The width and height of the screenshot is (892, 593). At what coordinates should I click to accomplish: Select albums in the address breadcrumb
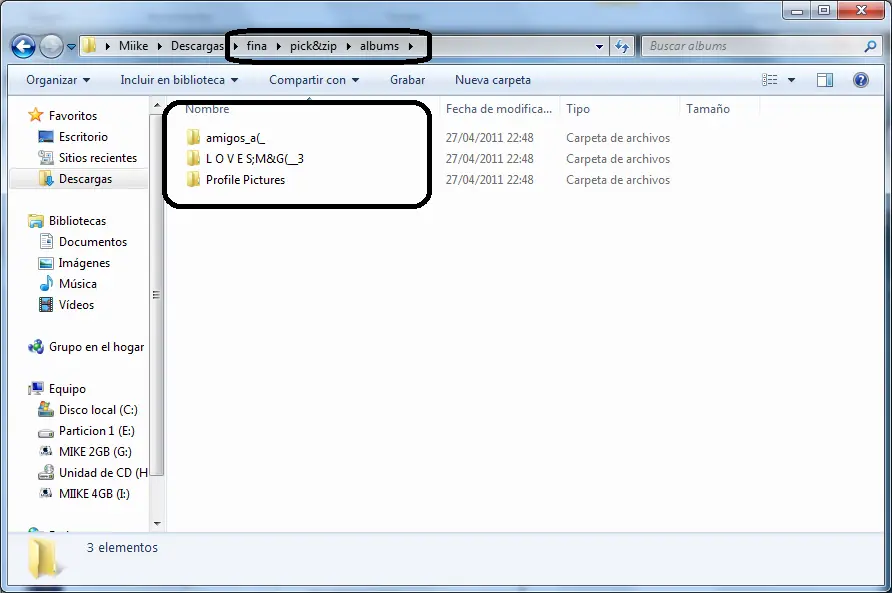click(379, 46)
